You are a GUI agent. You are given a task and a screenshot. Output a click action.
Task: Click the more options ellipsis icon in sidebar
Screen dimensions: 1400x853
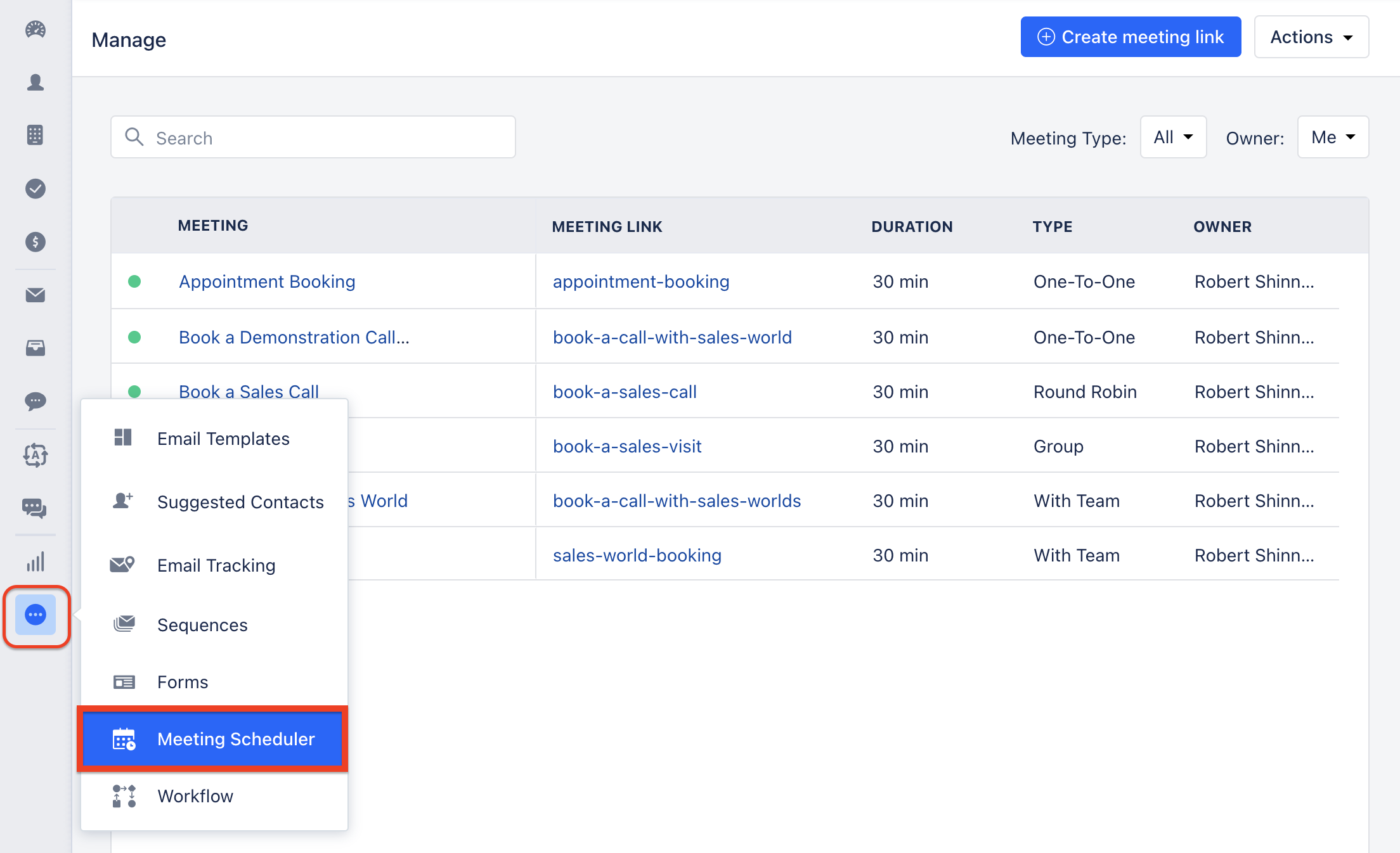[x=36, y=615]
